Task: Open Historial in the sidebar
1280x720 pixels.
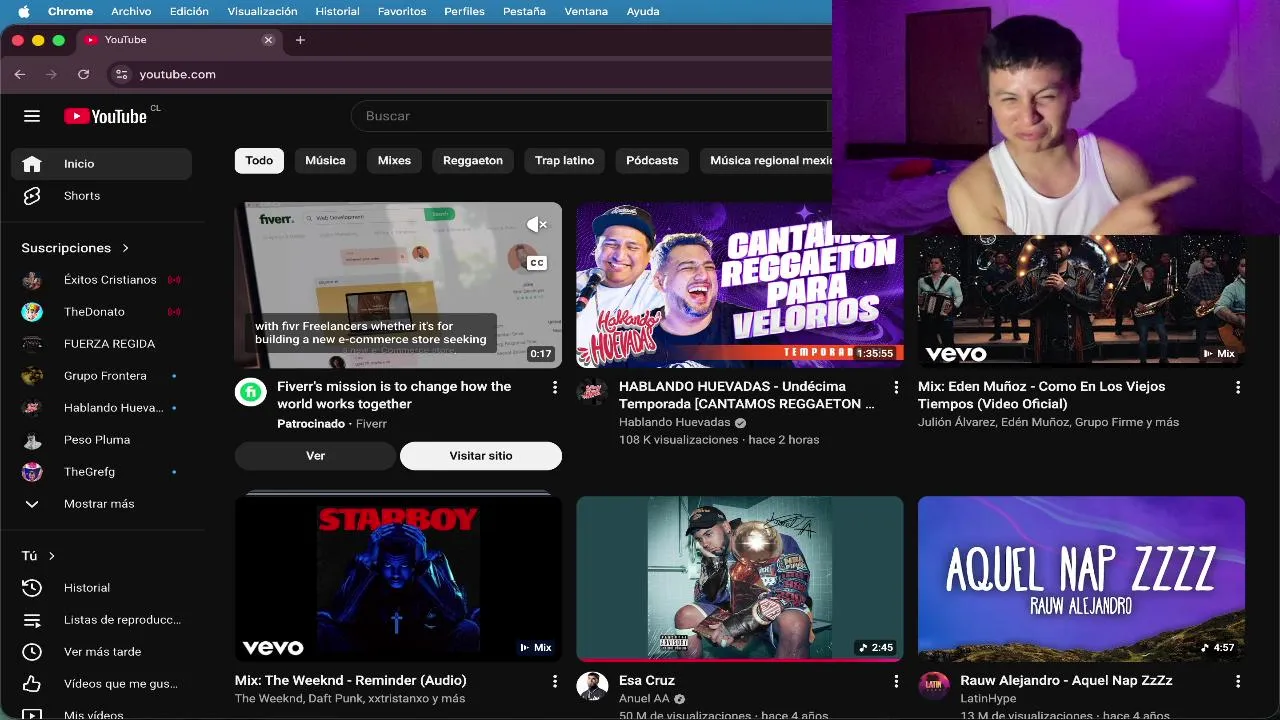Action: click(x=101, y=588)
